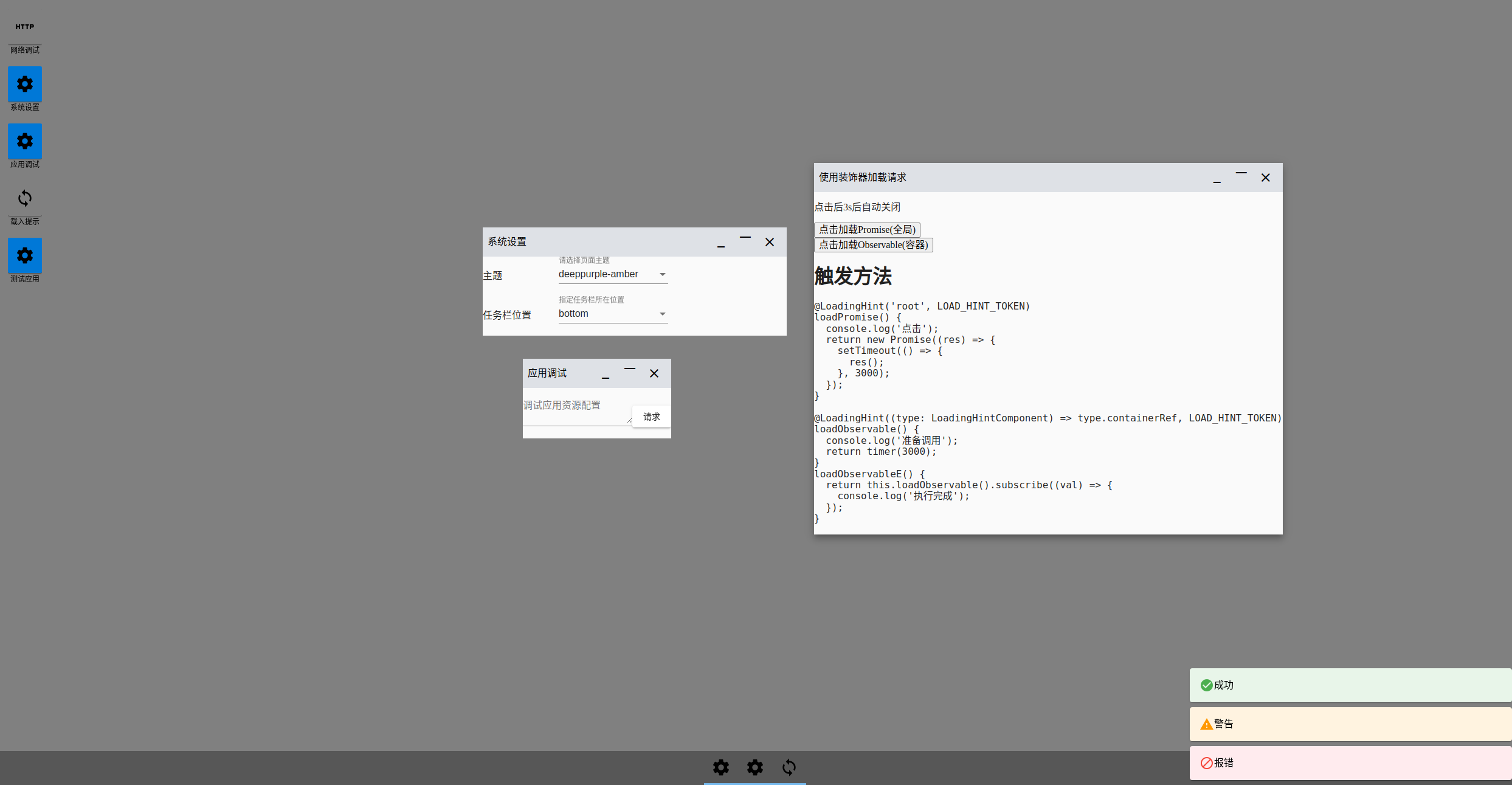Viewport: 1512px width, 785px height.
Task: Click the 触发方法 heading
Action: (853, 277)
